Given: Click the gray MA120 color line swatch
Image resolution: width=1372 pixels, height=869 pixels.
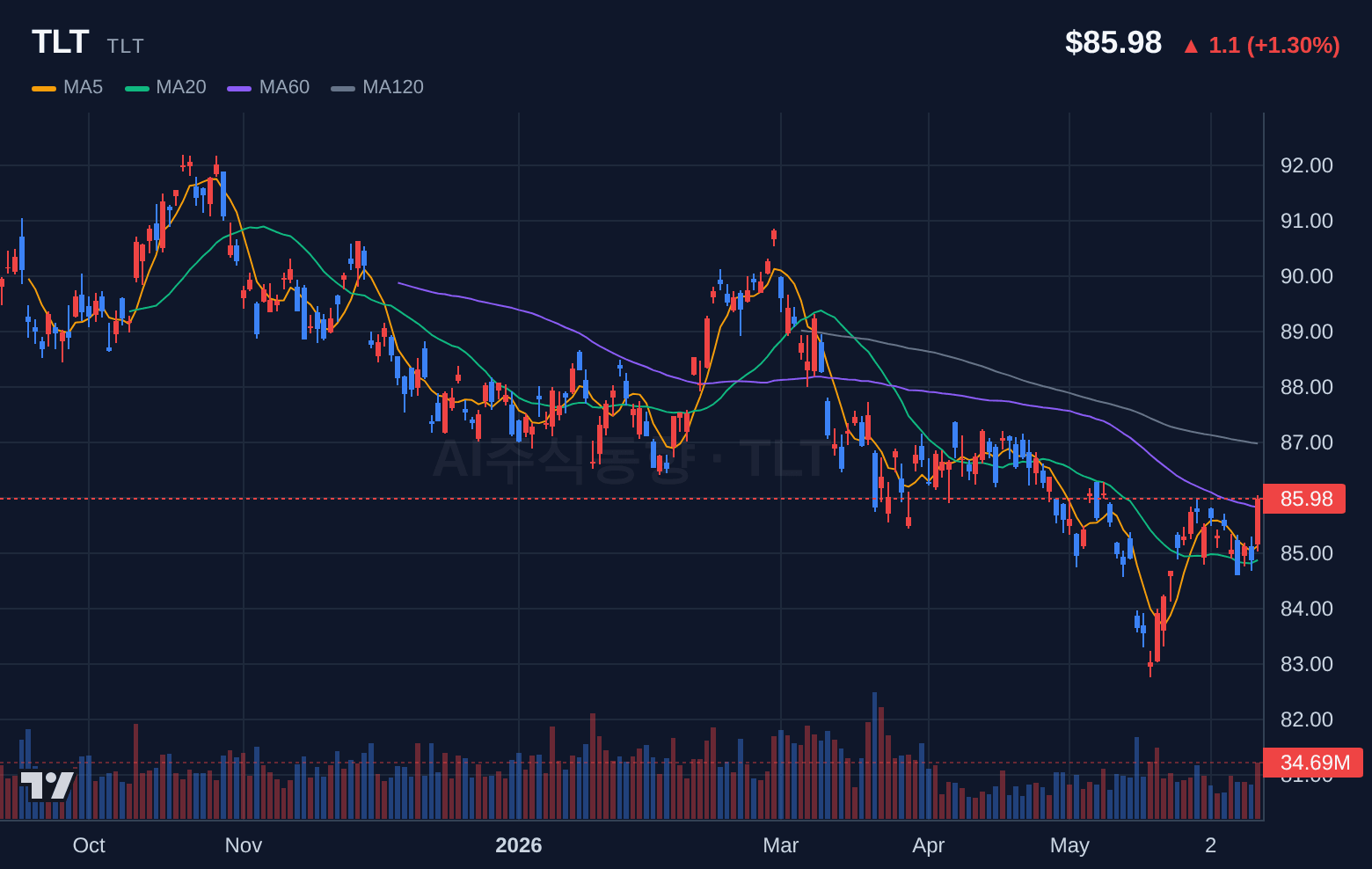Looking at the screenshot, I should tap(343, 88).
